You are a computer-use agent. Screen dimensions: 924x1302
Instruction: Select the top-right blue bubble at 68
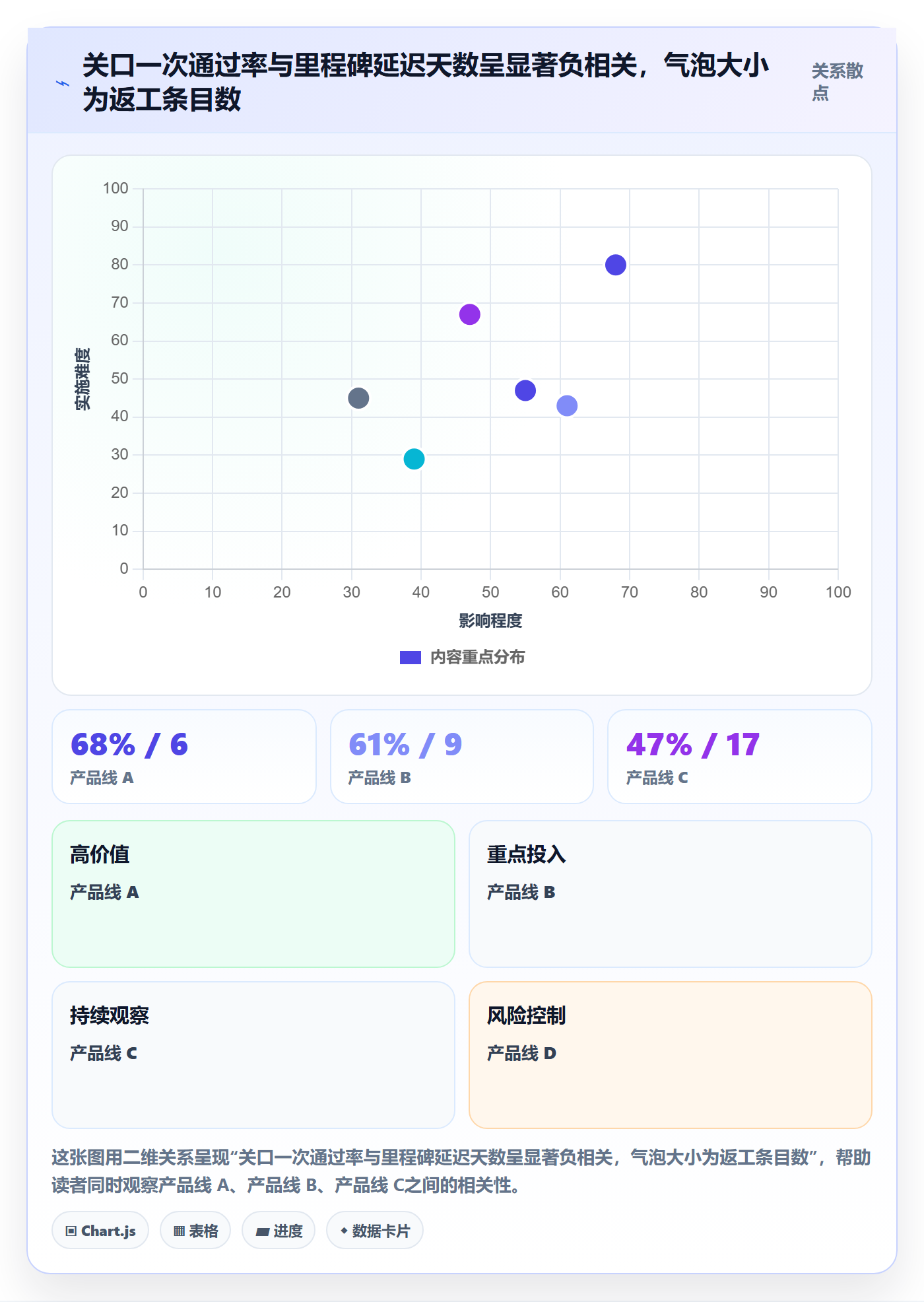615,265
